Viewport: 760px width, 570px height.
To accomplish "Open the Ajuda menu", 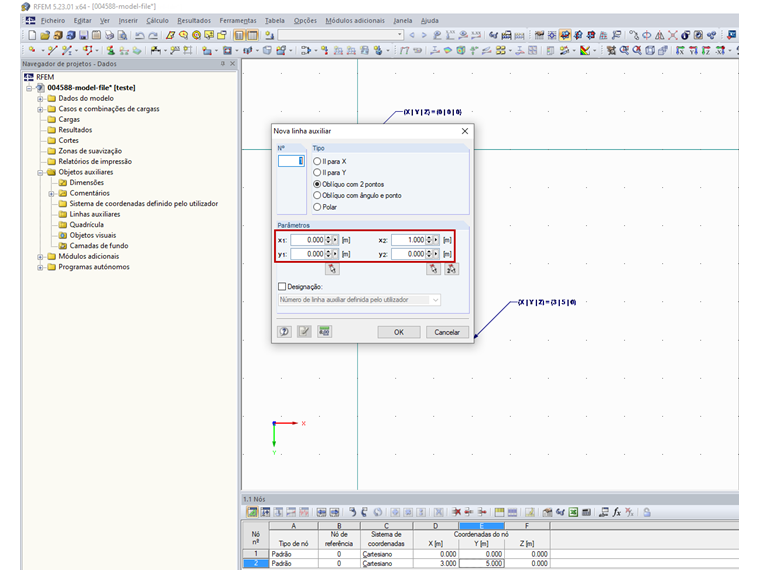I will click(x=429, y=20).
